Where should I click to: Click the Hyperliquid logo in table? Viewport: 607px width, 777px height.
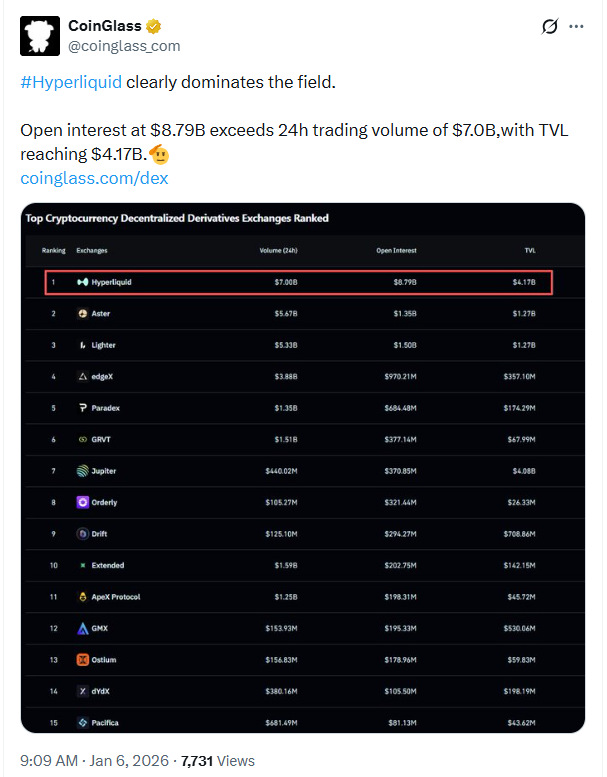(x=82, y=282)
